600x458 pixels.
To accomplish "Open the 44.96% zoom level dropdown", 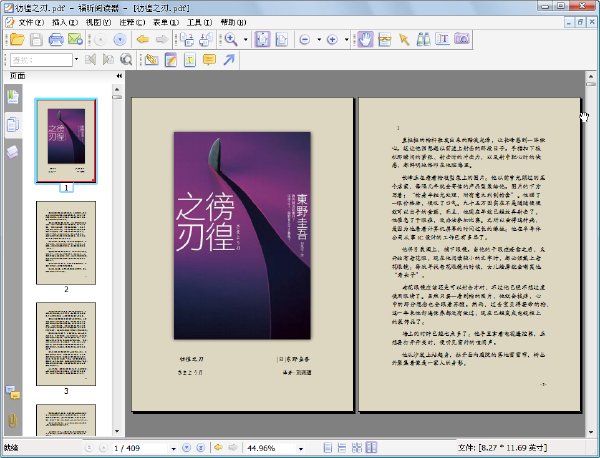I will (x=301, y=448).
